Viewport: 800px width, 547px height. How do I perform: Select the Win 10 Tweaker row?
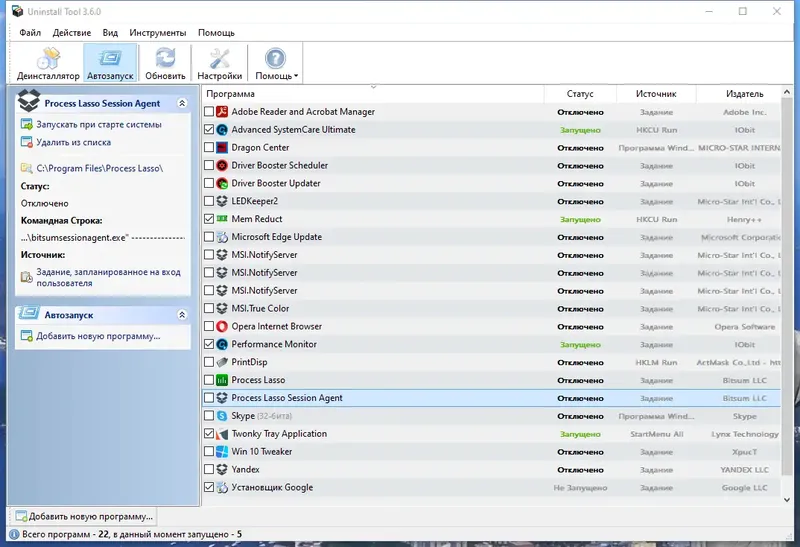(x=491, y=452)
